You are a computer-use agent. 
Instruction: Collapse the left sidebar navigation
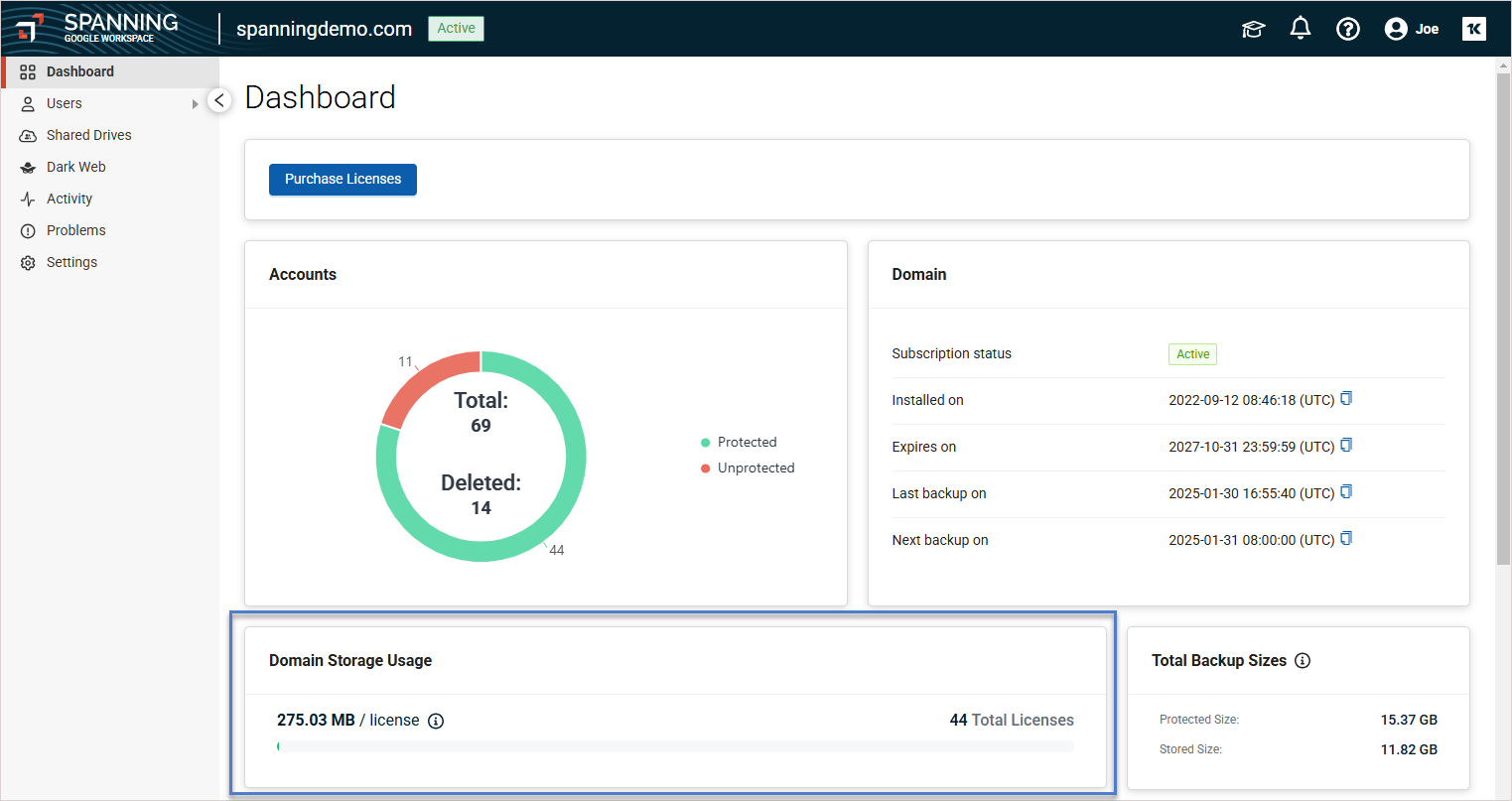click(219, 100)
